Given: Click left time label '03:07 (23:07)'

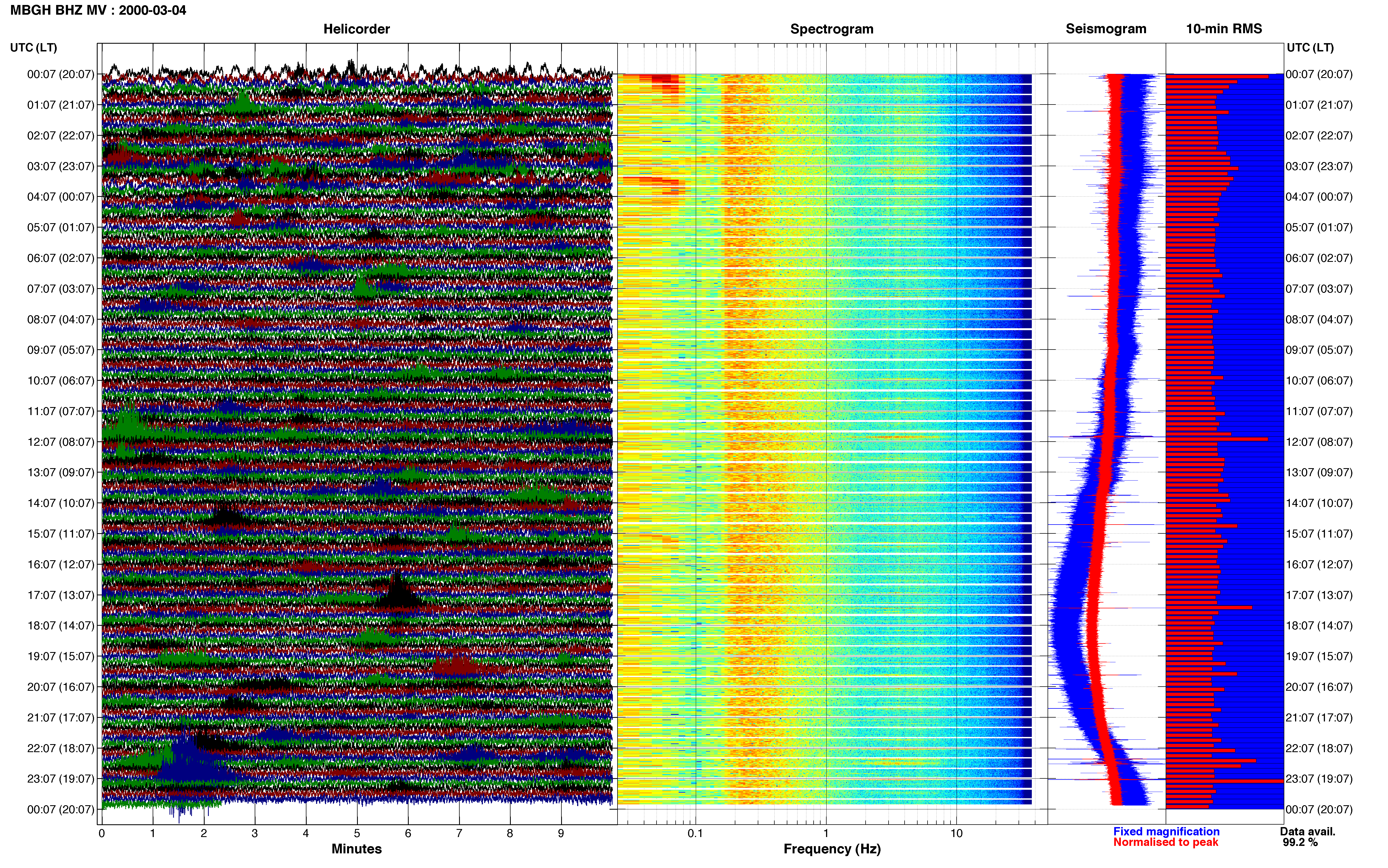Looking at the screenshot, I should pyautogui.click(x=60, y=166).
